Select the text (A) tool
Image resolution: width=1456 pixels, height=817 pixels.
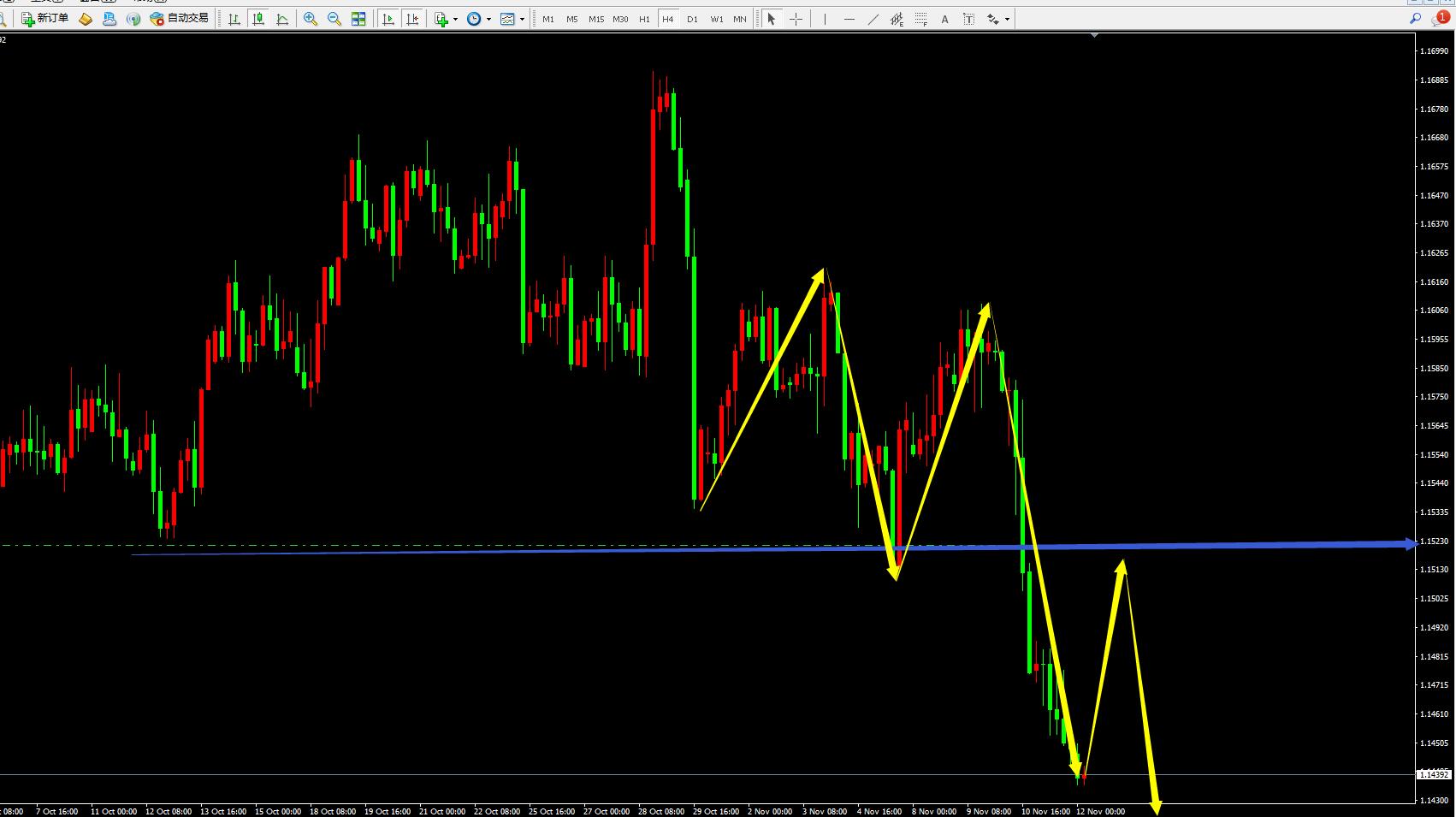(944, 19)
